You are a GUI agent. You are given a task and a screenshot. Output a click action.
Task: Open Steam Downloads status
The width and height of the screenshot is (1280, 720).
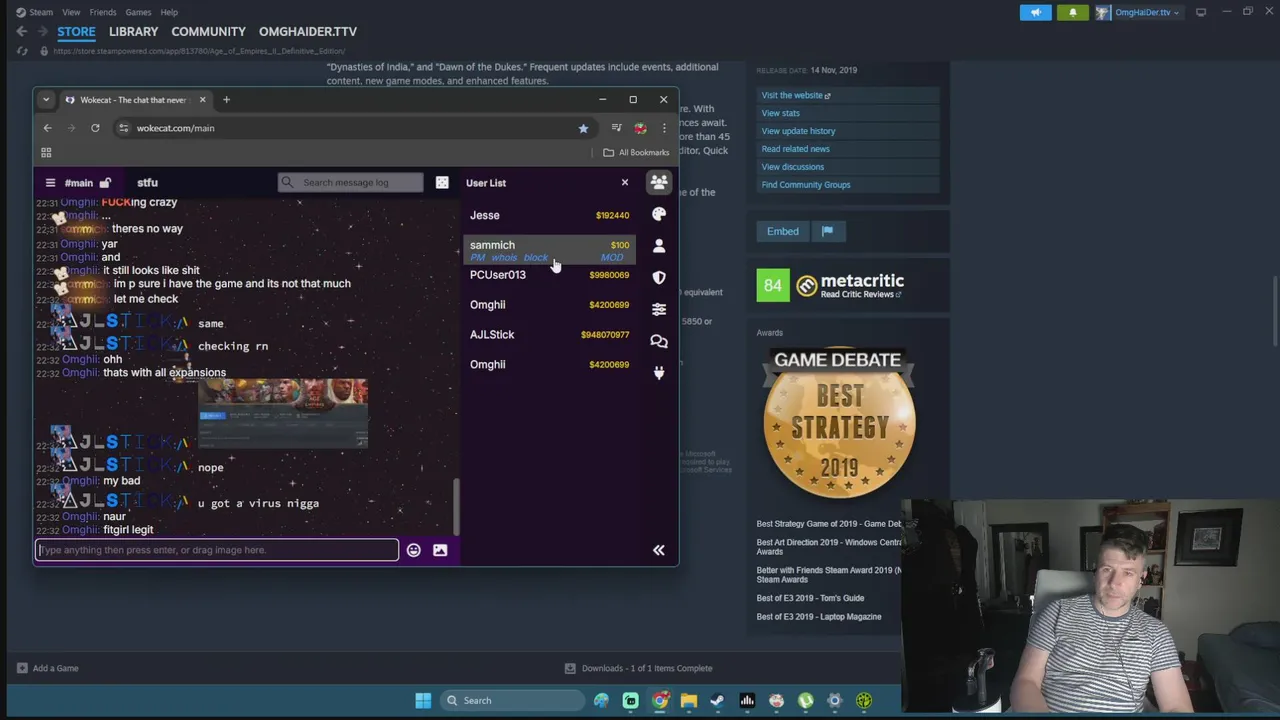click(x=638, y=668)
